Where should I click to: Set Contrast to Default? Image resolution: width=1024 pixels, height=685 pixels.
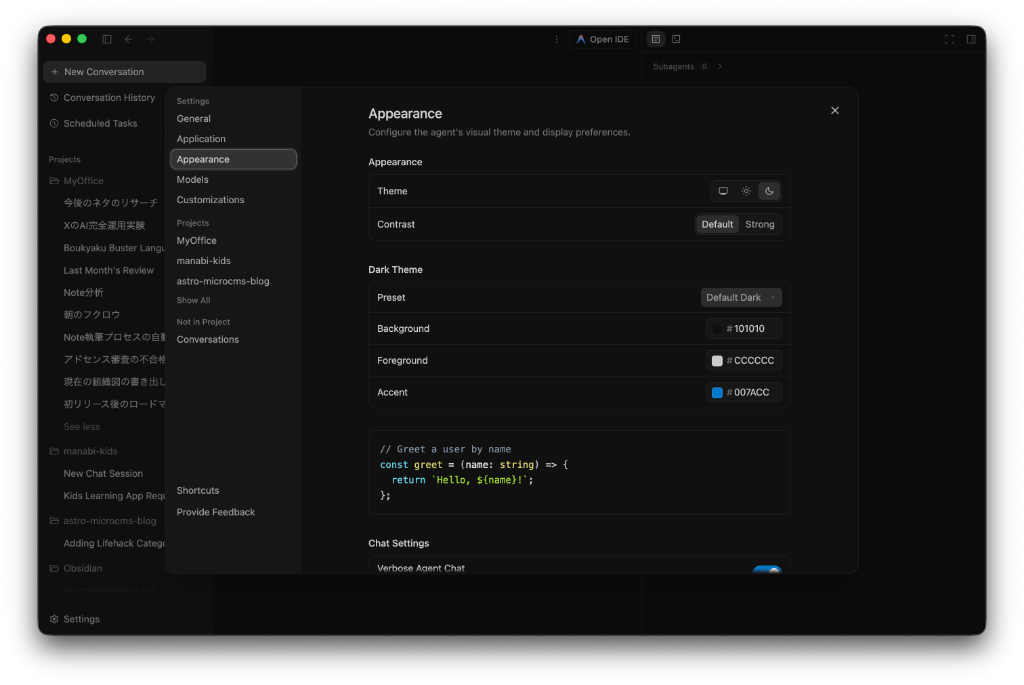(717, 225)
